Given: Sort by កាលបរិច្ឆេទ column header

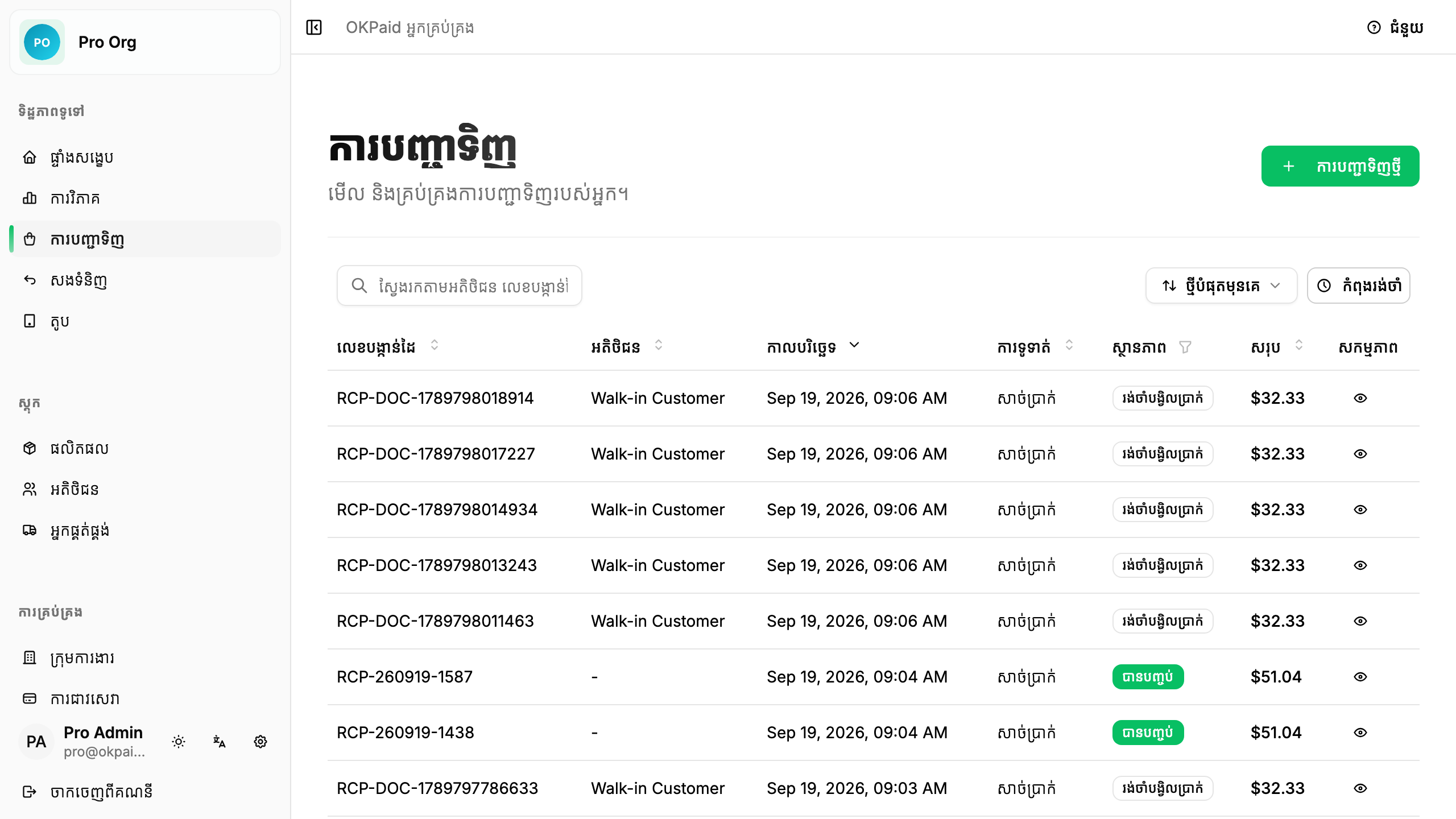Looking at the screenshot, I should 813,346.
